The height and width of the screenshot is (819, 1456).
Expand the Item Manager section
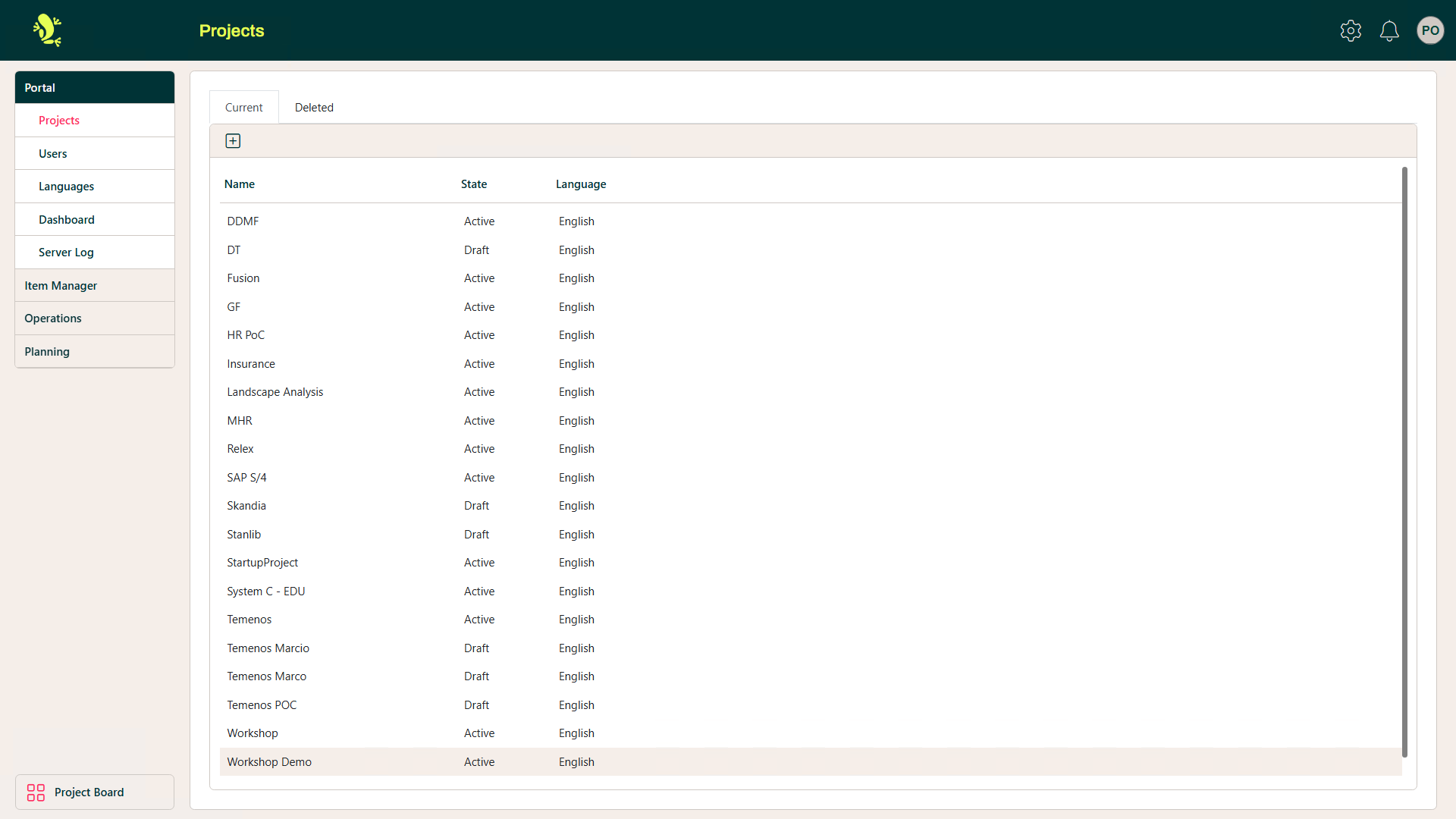pyautogui.click(x=61, y=285)
